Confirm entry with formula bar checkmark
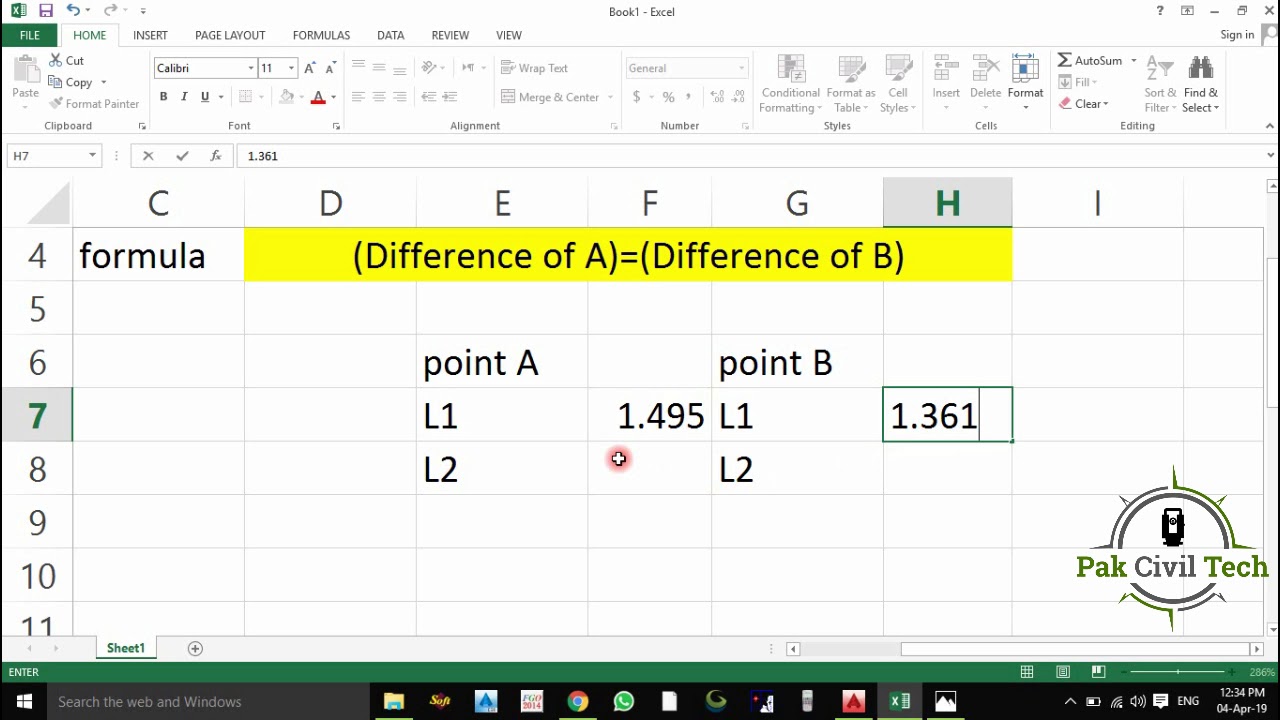The height and width of the screenshot is (720, 1280). tap(181, 156)
